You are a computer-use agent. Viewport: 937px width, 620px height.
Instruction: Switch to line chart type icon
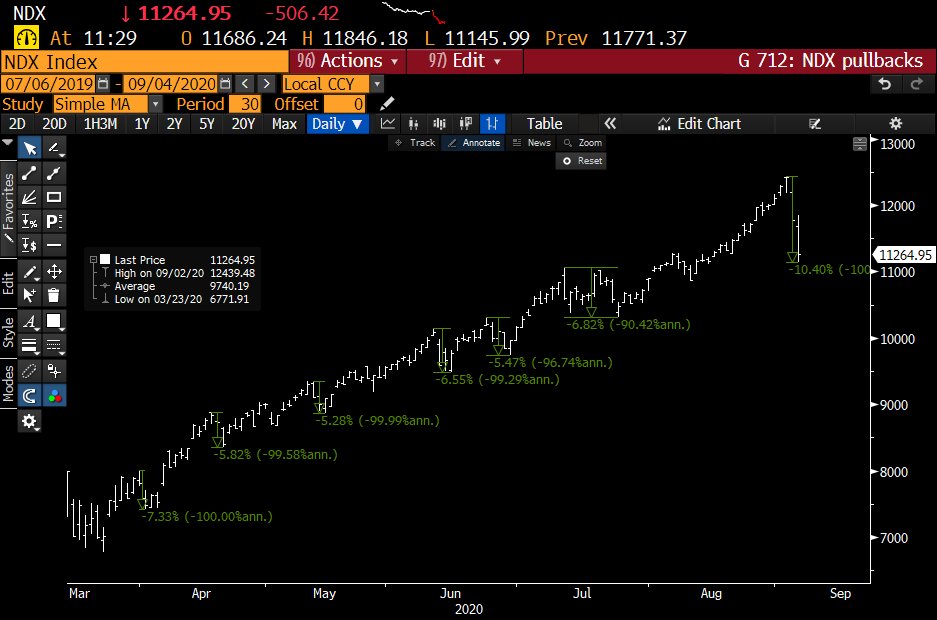[x=388, y=124]
